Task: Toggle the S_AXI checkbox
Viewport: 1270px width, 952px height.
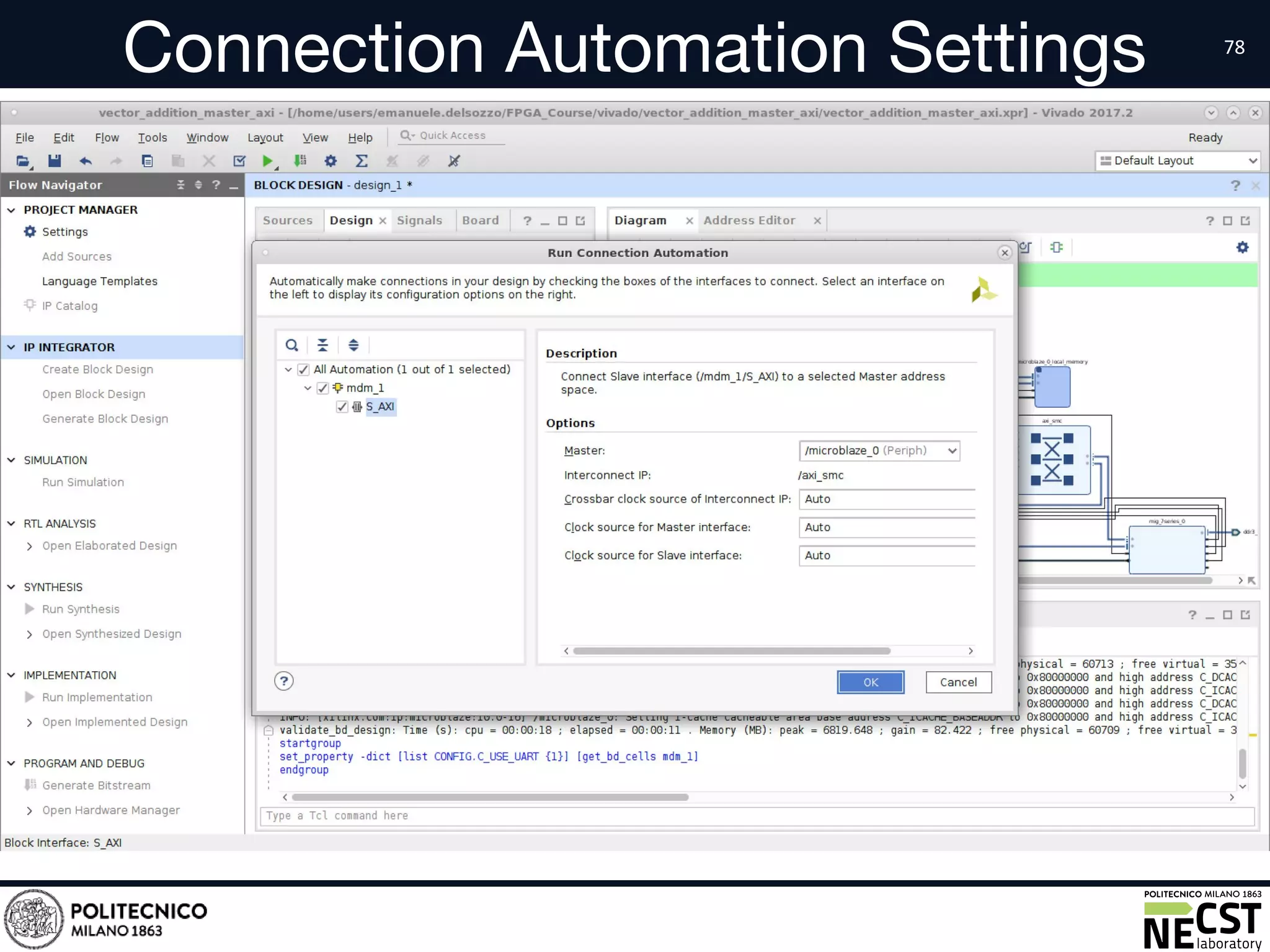Action: pos(342,407)
